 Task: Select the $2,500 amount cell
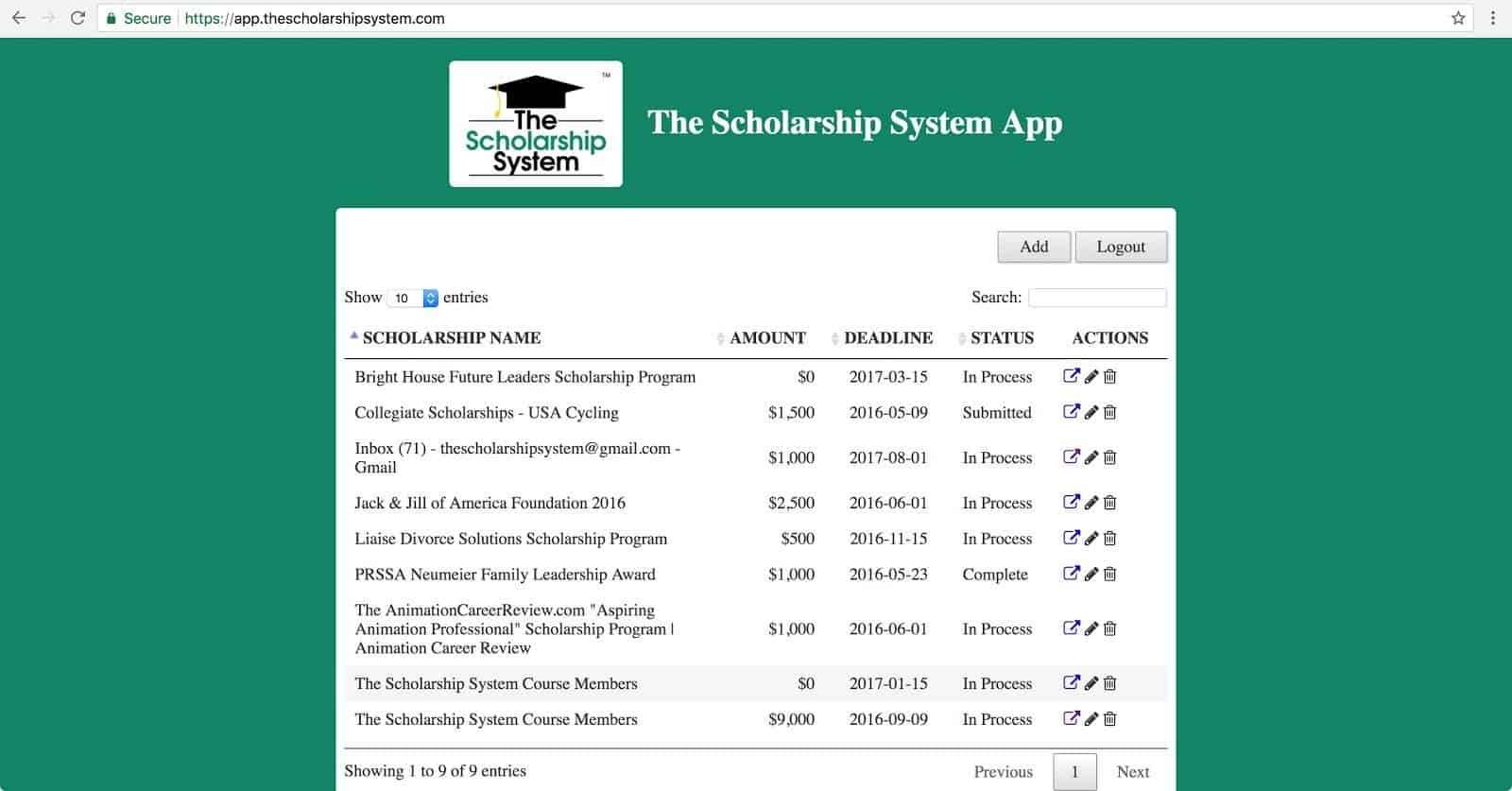(x=791, y=503)
